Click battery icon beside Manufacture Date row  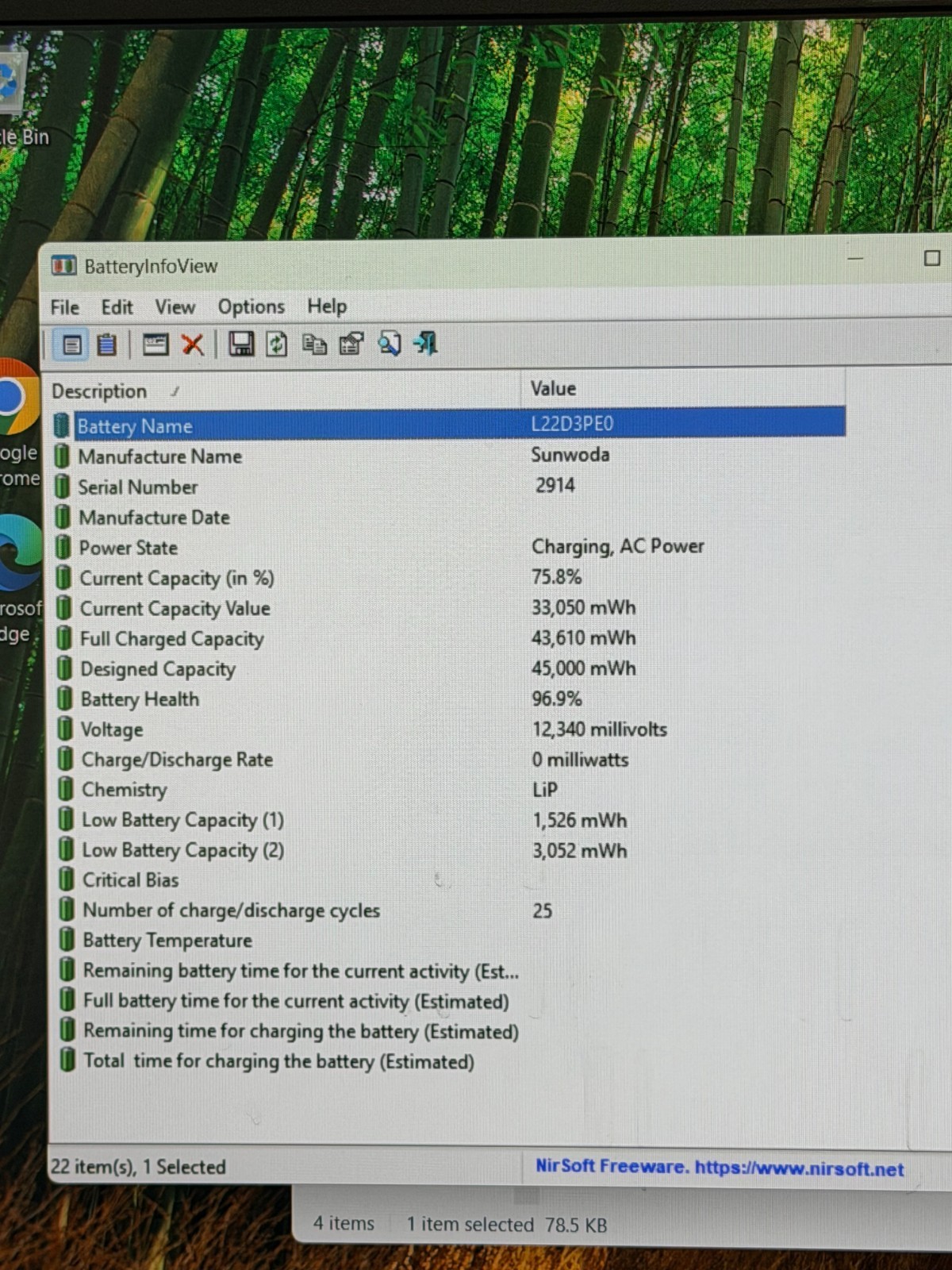click(x=63, y=517)
